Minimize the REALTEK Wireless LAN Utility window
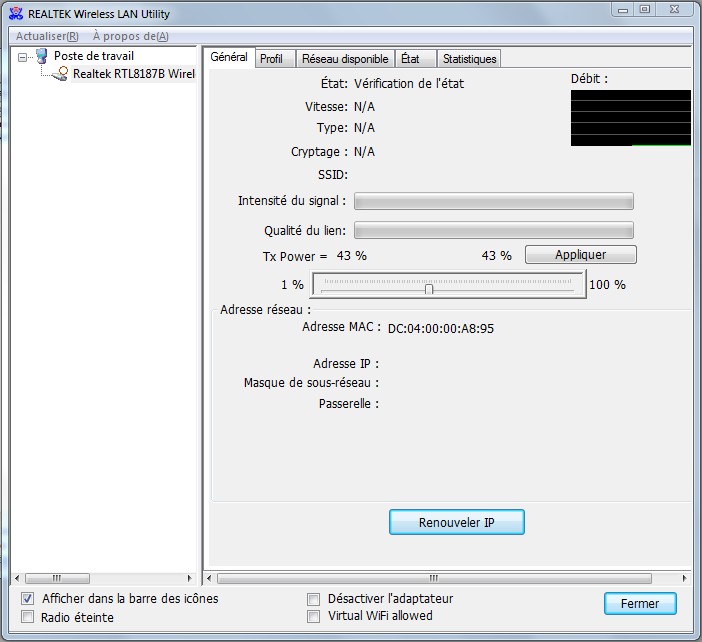 coord(623,9)
